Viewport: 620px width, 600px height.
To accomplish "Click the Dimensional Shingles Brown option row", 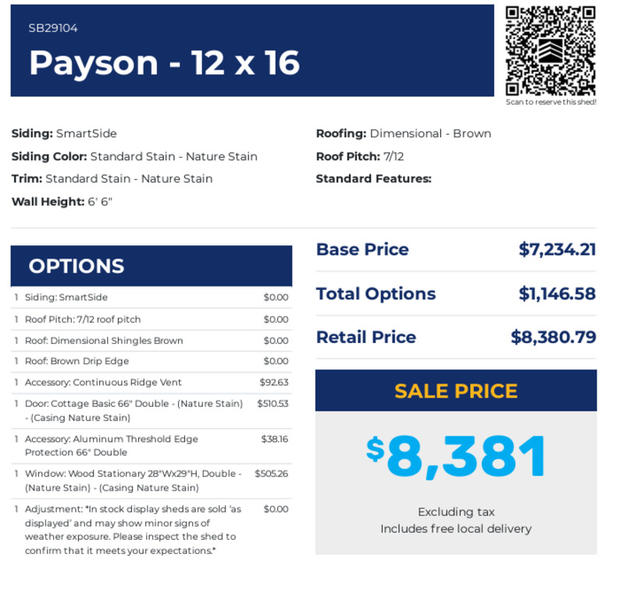I will tap(151, 341).
